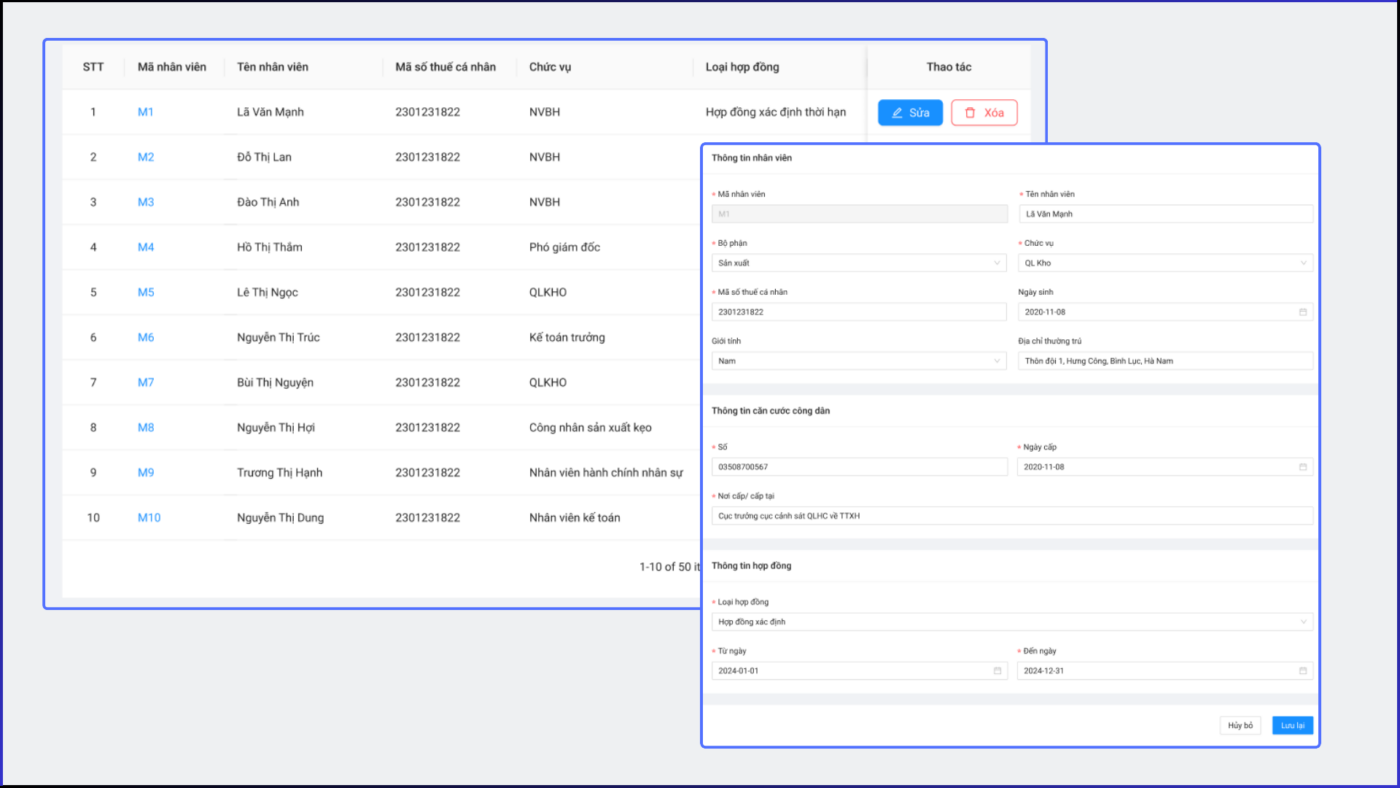
Task: Open employee code link M6
Action: point(146,337)
